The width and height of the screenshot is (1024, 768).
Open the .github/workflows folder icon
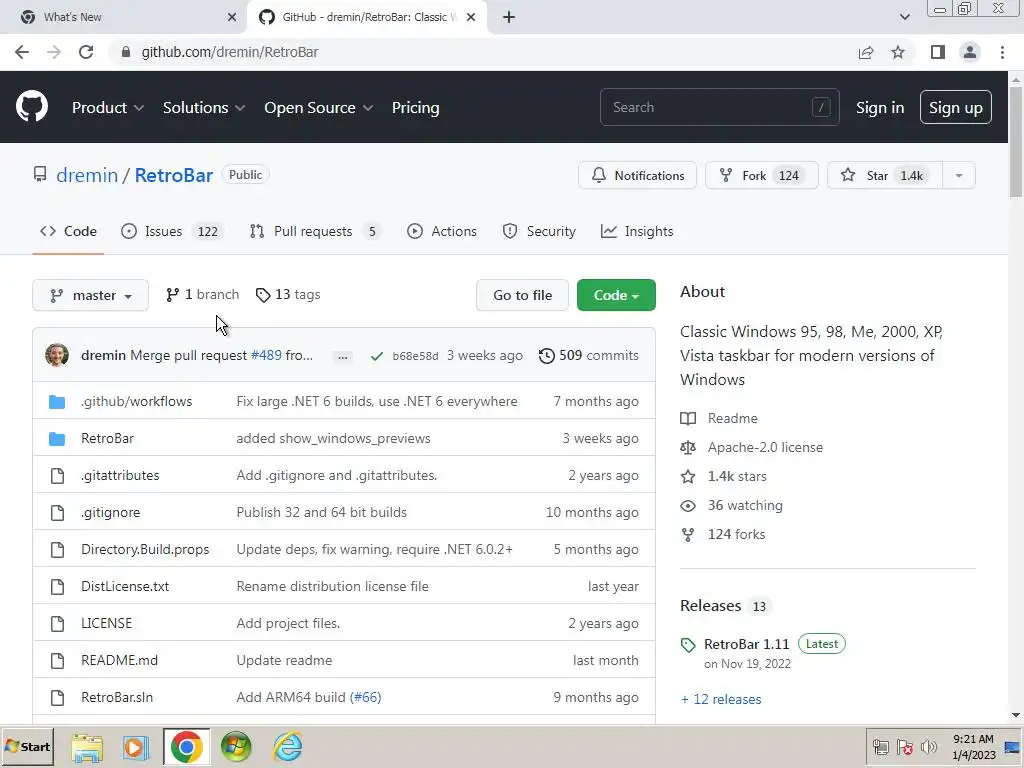57,402
